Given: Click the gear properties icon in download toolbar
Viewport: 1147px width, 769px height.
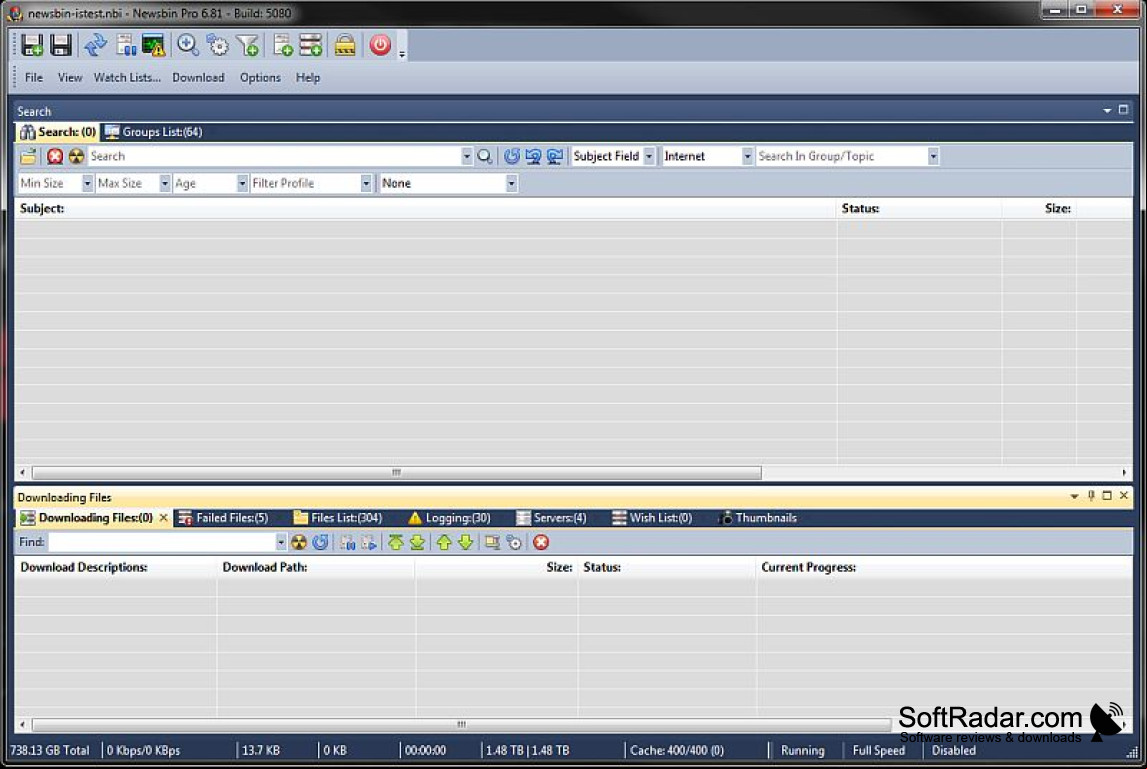Looking at the screenshot, I should click(514, 542).
